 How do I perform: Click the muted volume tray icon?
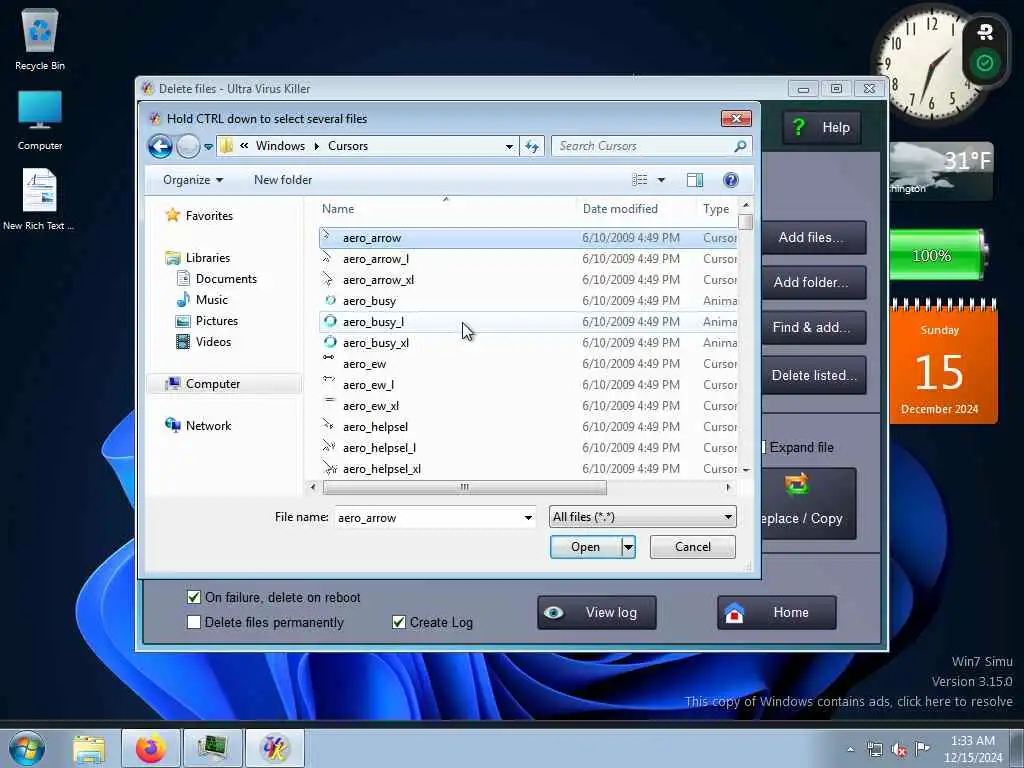pyautogui.click(x=899, y=750)
